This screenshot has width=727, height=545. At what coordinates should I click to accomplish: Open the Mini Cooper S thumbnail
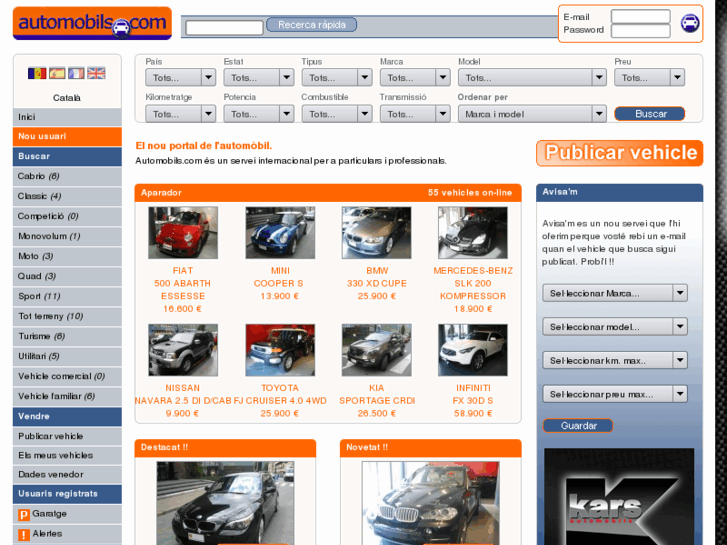pos(280,233)
